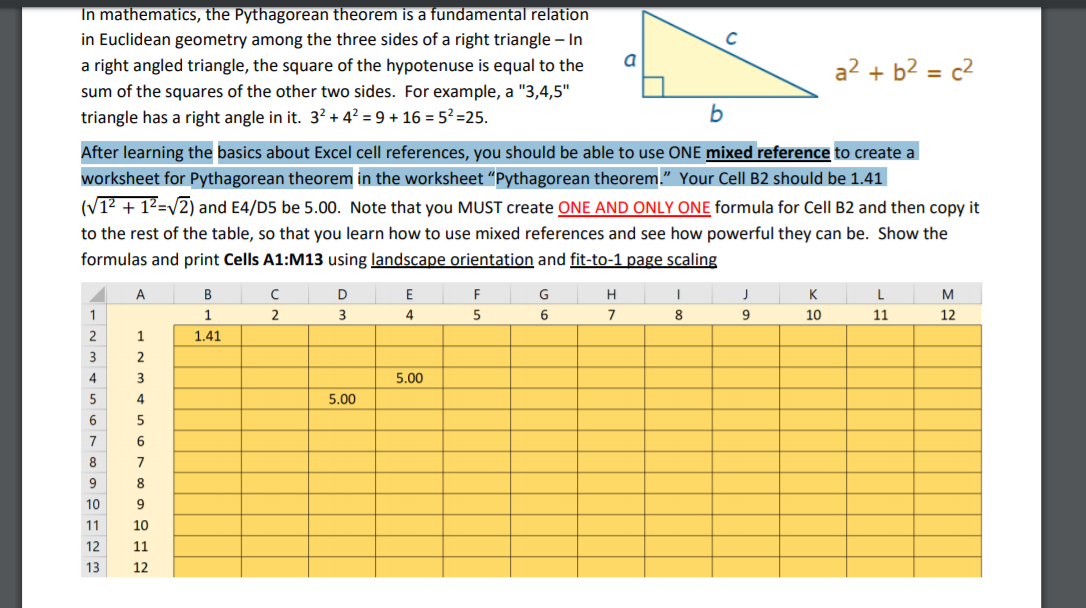
Task: Click the hypotenuse label c
Action: click(730, 37)
